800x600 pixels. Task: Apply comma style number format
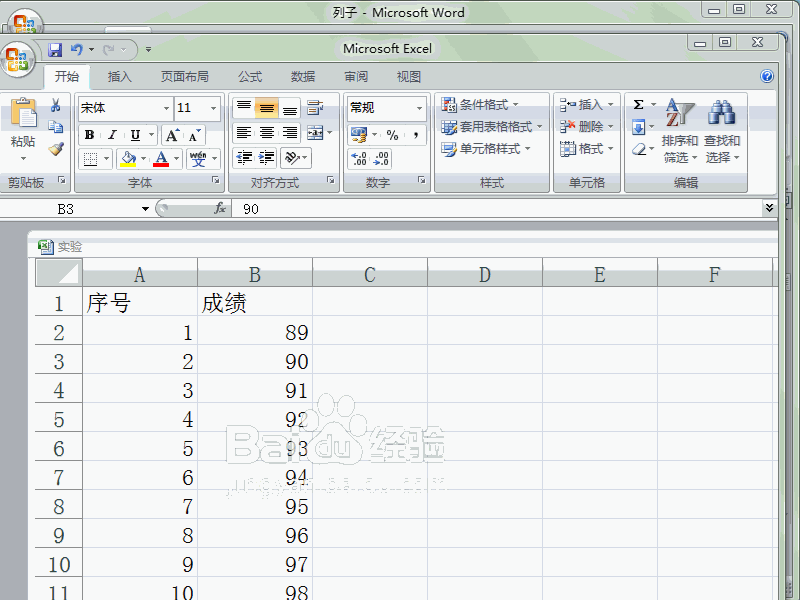(416, 135)
